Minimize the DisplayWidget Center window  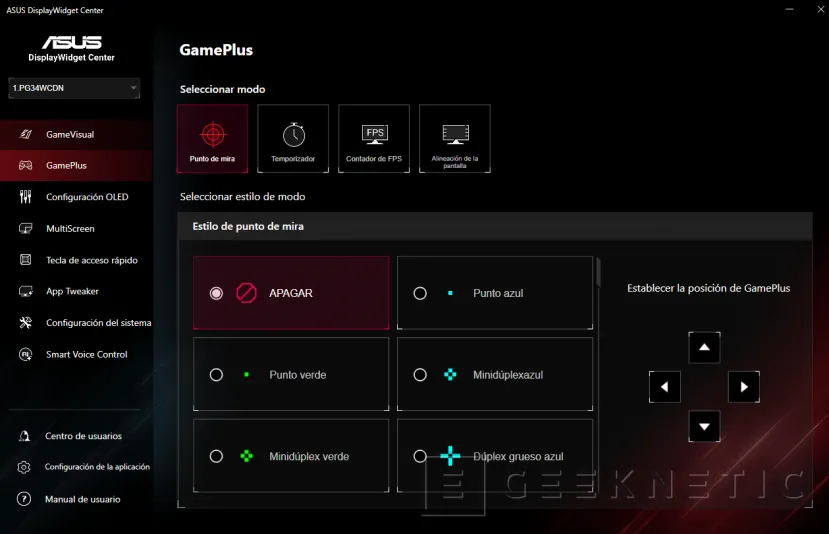tap(789, 10)
